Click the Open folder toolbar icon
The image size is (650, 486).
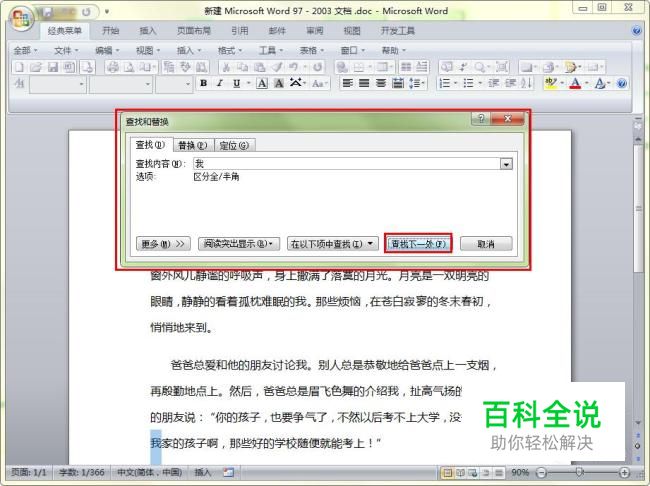(36, 67)
